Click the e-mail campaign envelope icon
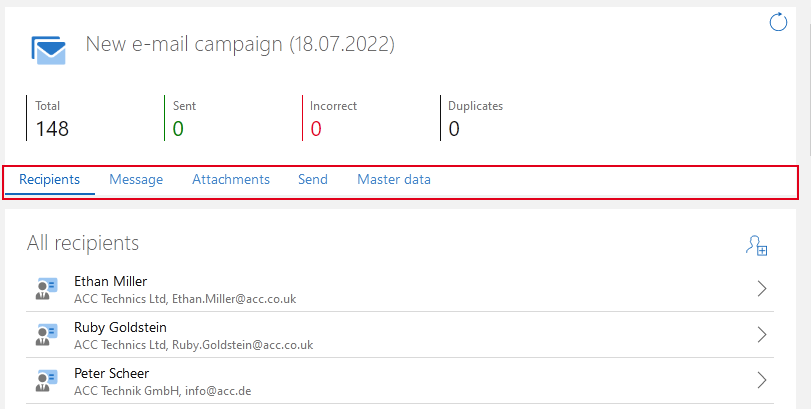The width and height of the screenshot is (811, 409). tap(48, 48)
